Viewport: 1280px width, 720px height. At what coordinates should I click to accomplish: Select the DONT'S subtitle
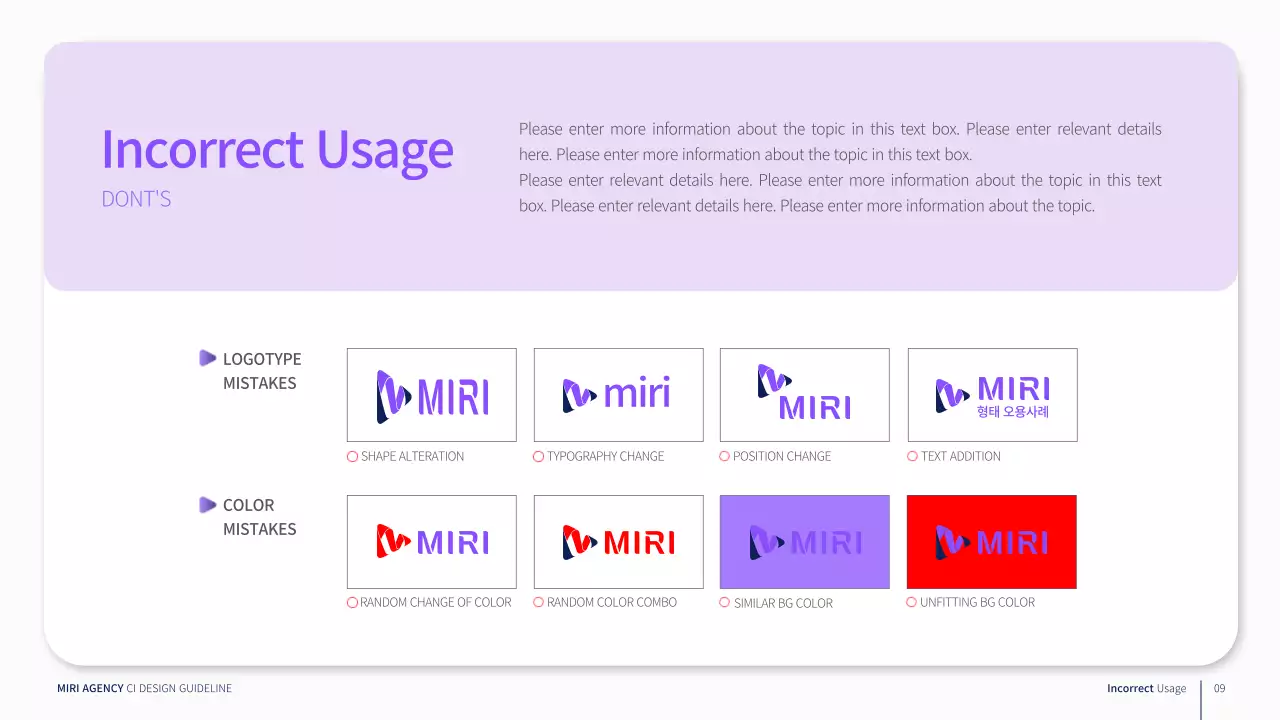coord(136,199)
